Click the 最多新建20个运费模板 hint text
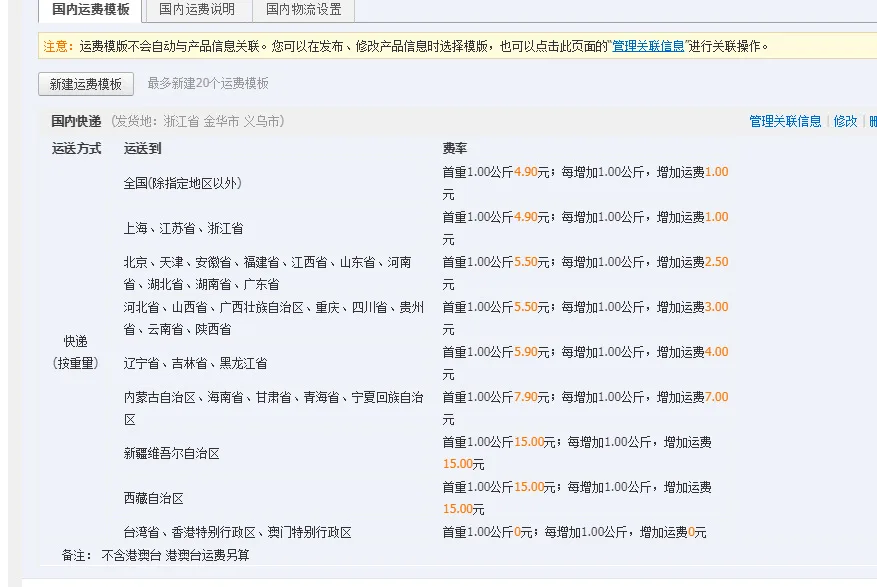The image size is (877, 587). coord(208,83)
